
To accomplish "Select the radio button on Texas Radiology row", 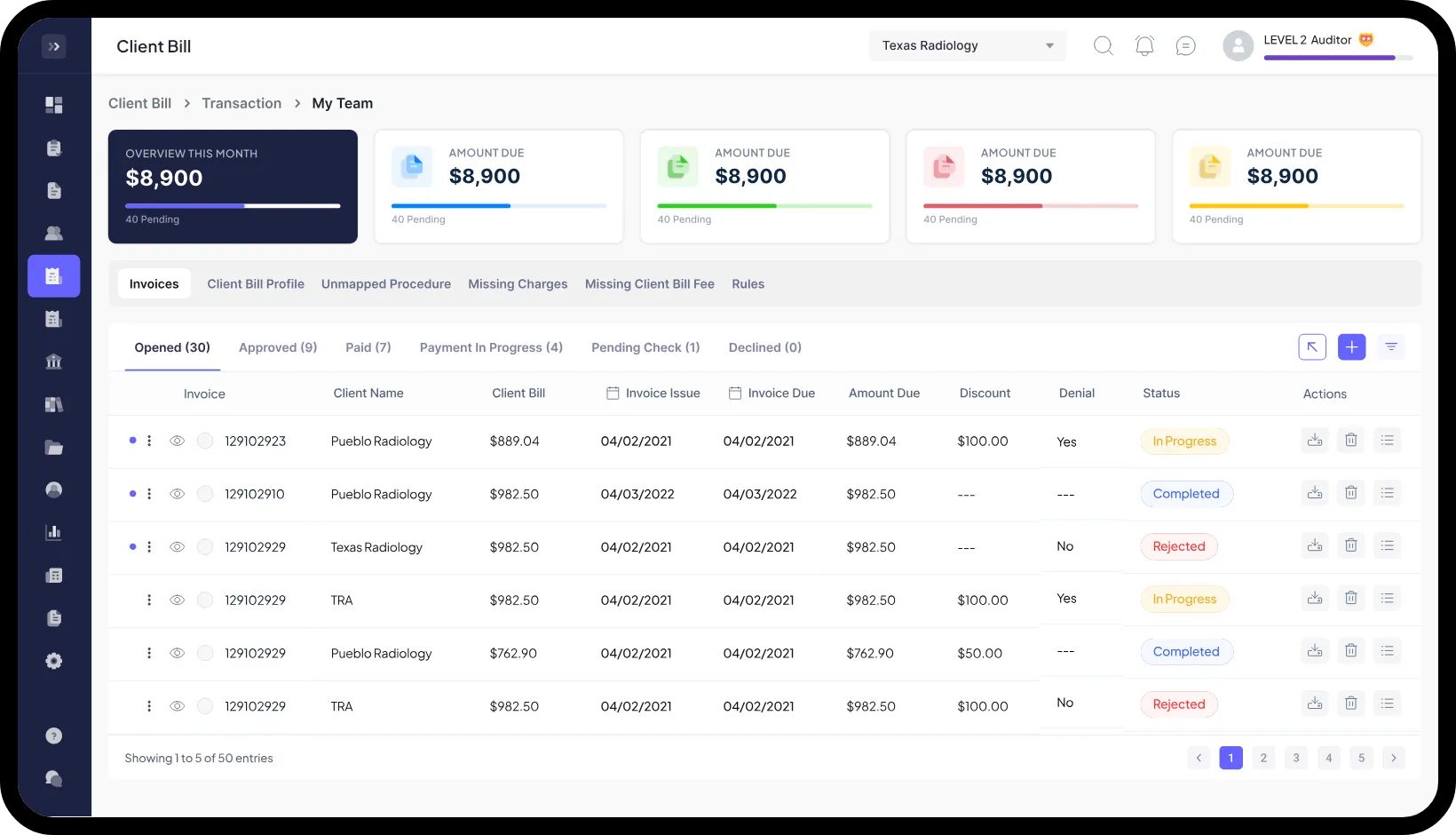I will pyautogui.click(x=205, y=547).
